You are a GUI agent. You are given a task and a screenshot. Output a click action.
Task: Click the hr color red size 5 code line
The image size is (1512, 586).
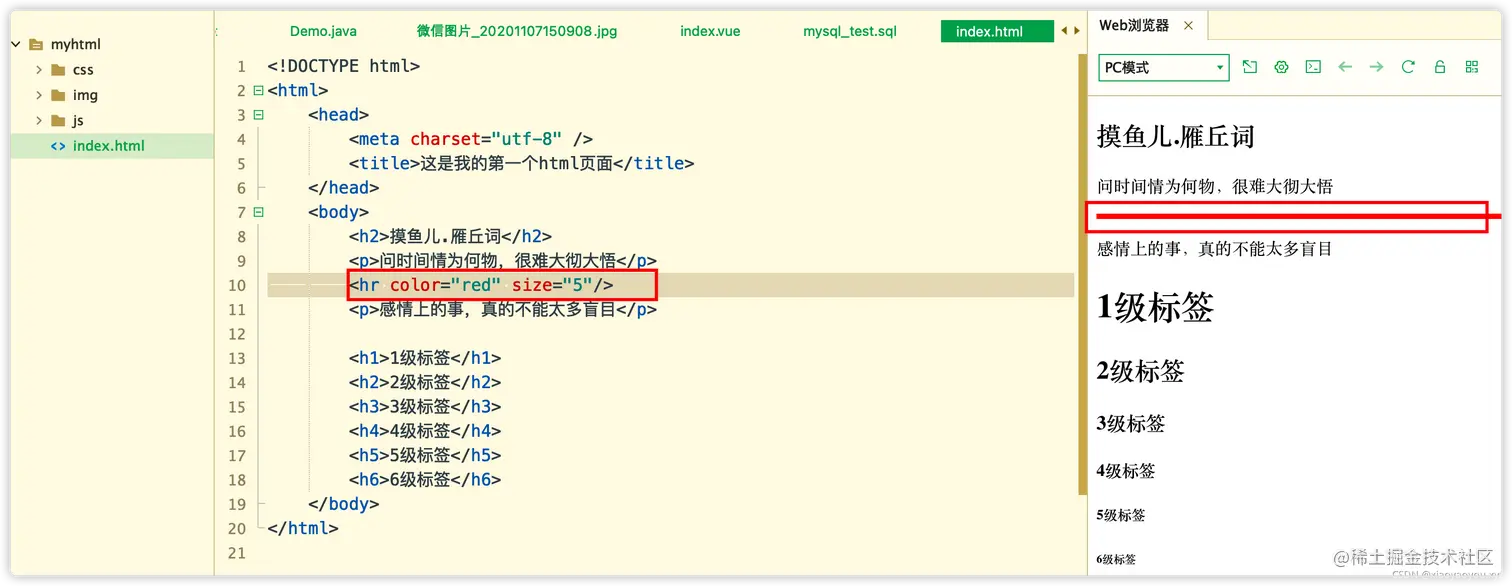point(481,285)
